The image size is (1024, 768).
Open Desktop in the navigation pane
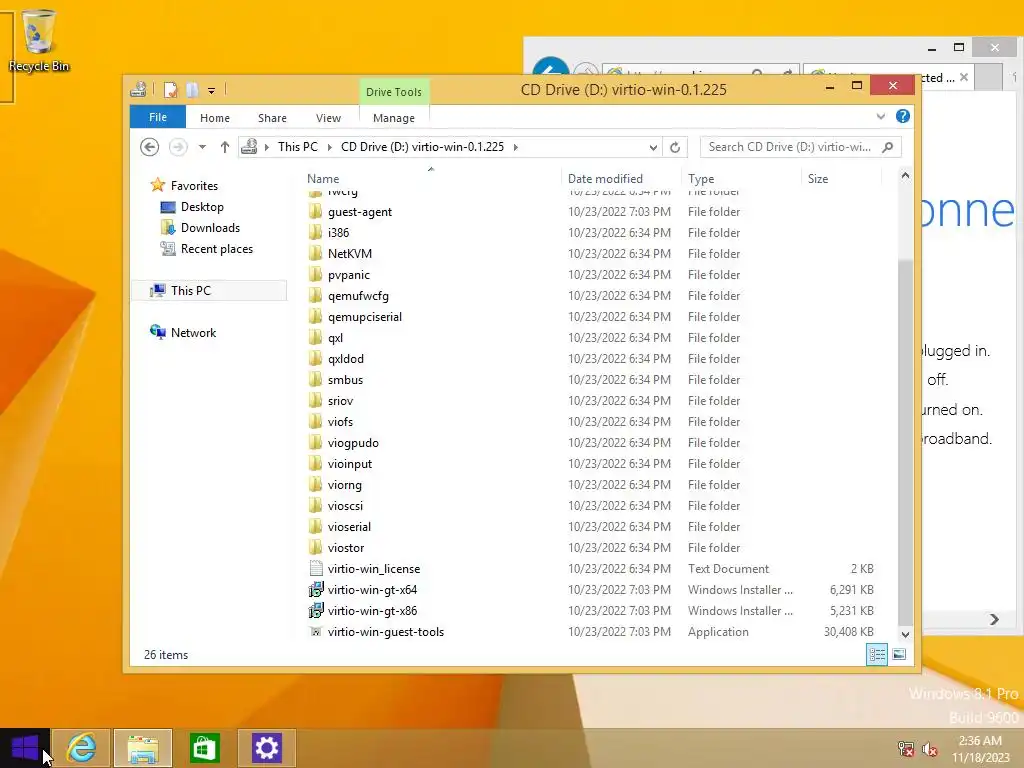[x=202, y=207]
